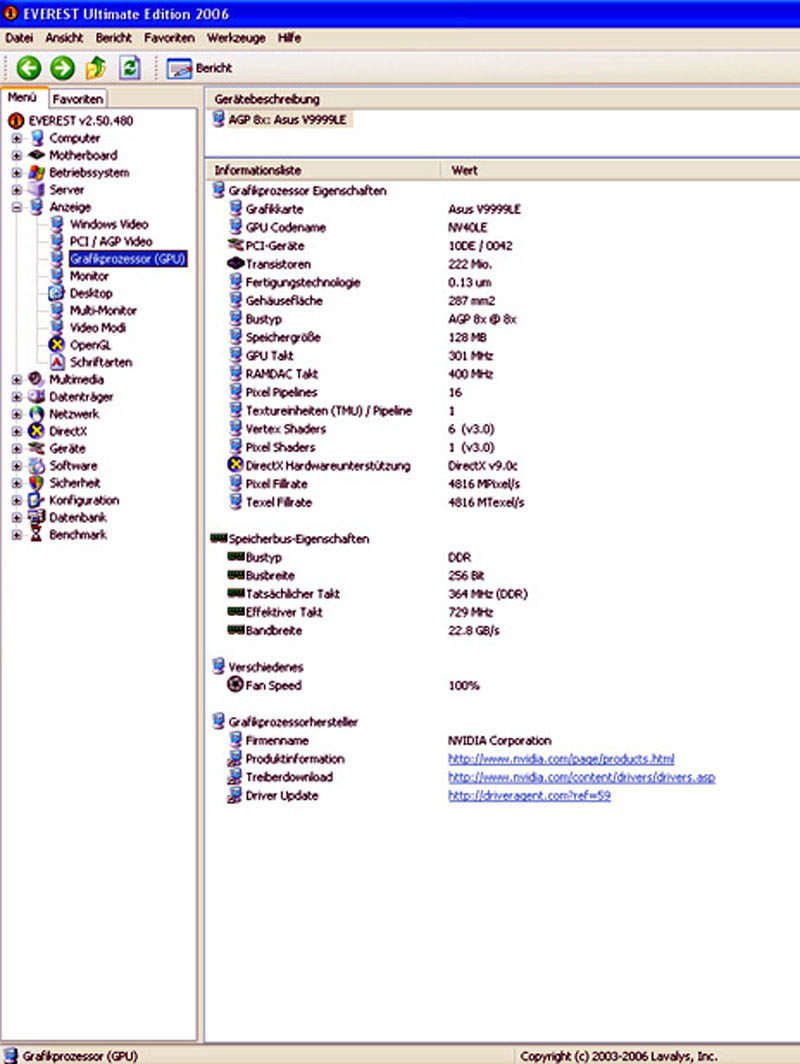Select the Geräte tree item
Viewport: 800px width, 1064px height.
pos(67,449)
